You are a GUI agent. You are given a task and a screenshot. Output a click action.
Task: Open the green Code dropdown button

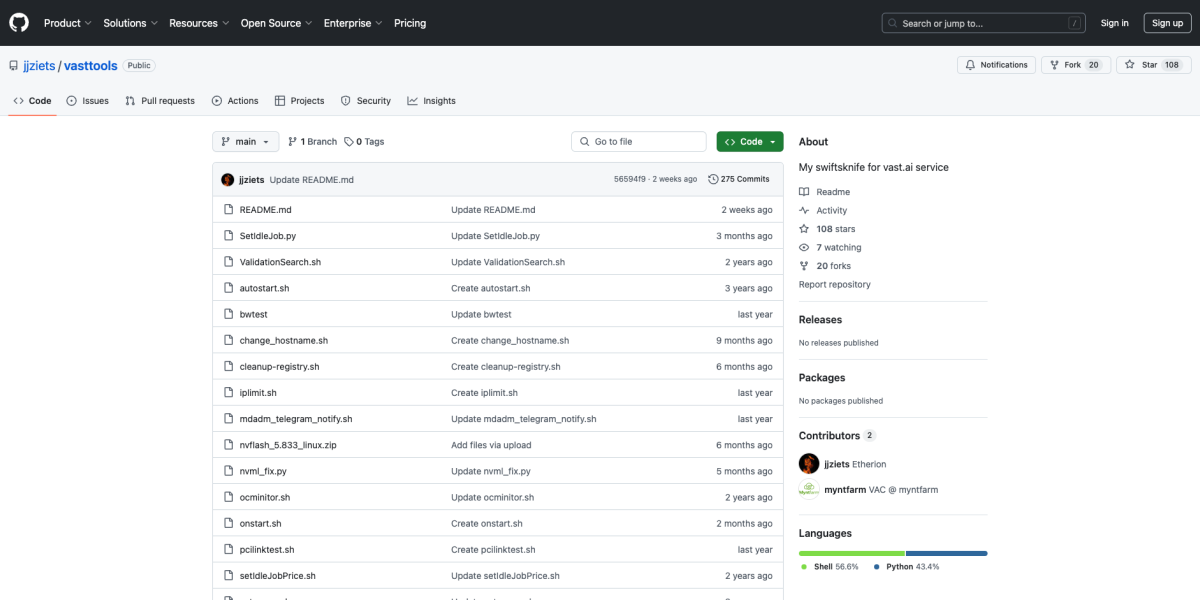tap(749, 142)
